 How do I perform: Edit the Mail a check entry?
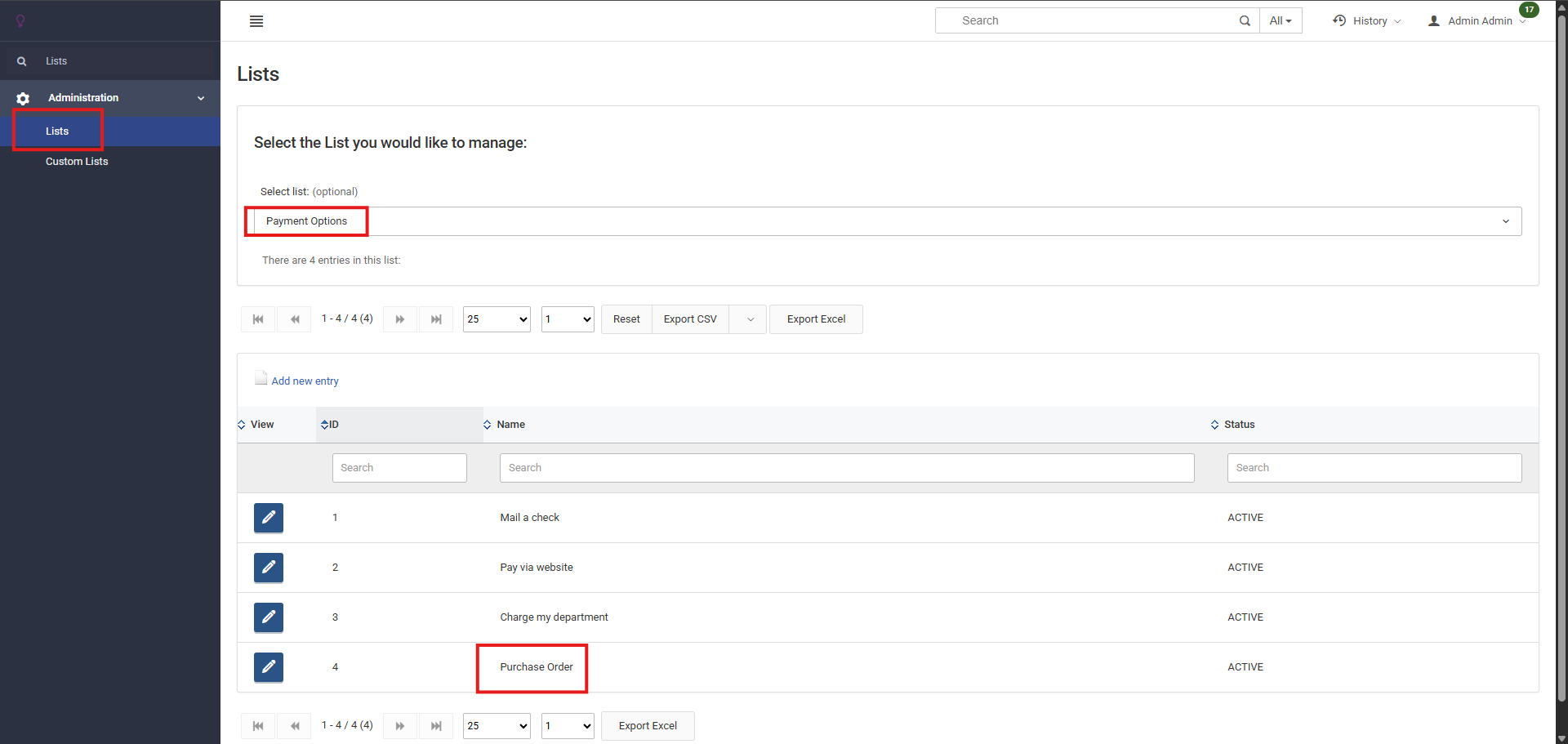(269, 518)
